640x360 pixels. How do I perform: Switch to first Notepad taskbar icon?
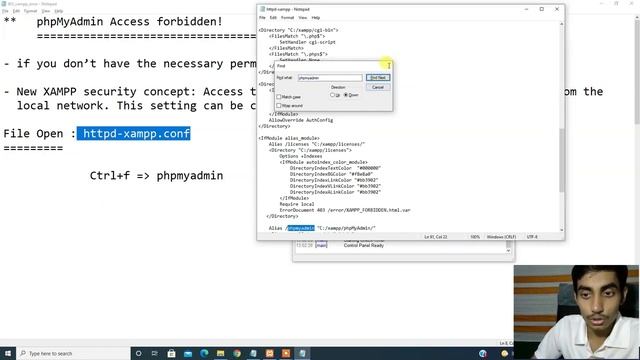coord(253,353)
